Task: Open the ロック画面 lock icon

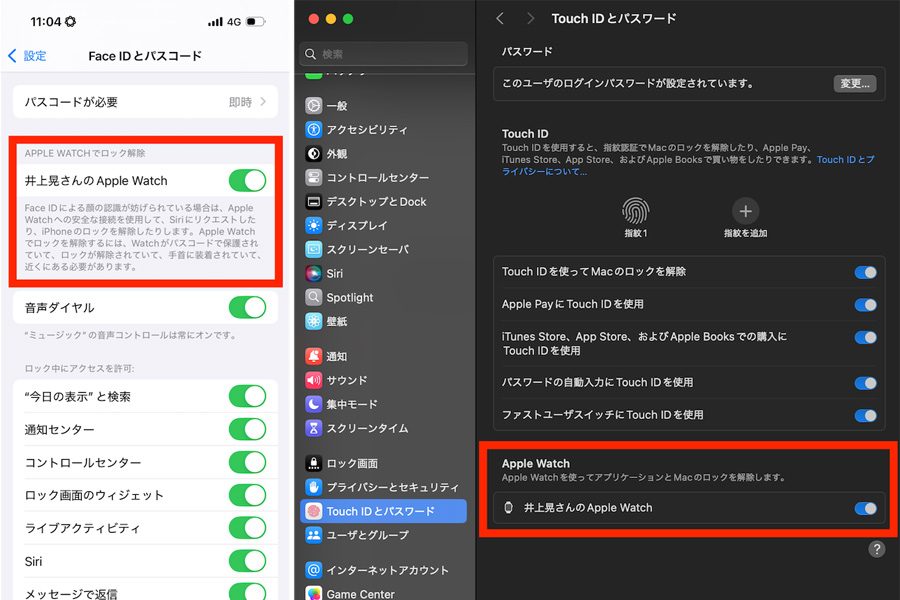Action: click(x=313, y=463)
